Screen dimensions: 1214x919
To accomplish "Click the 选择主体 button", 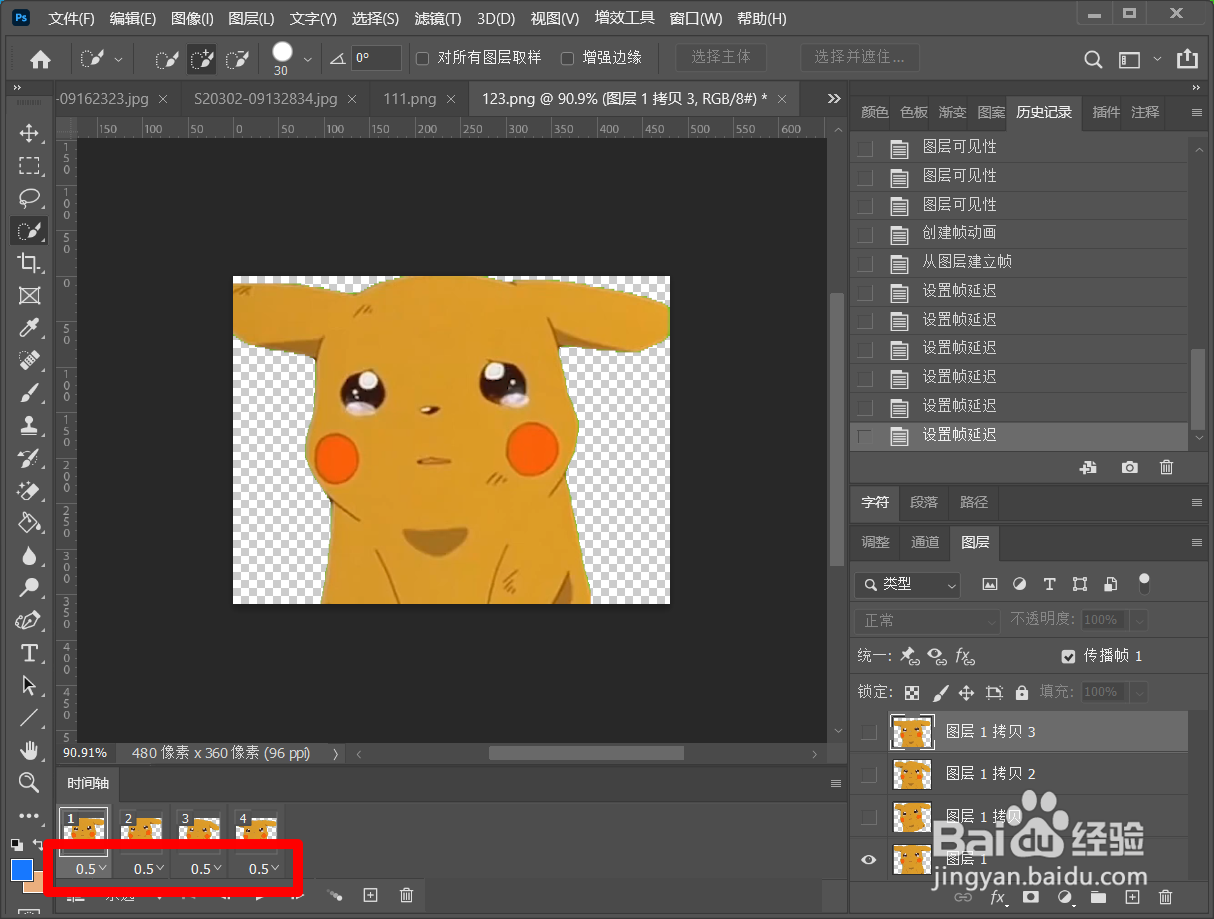I will 721,57.
